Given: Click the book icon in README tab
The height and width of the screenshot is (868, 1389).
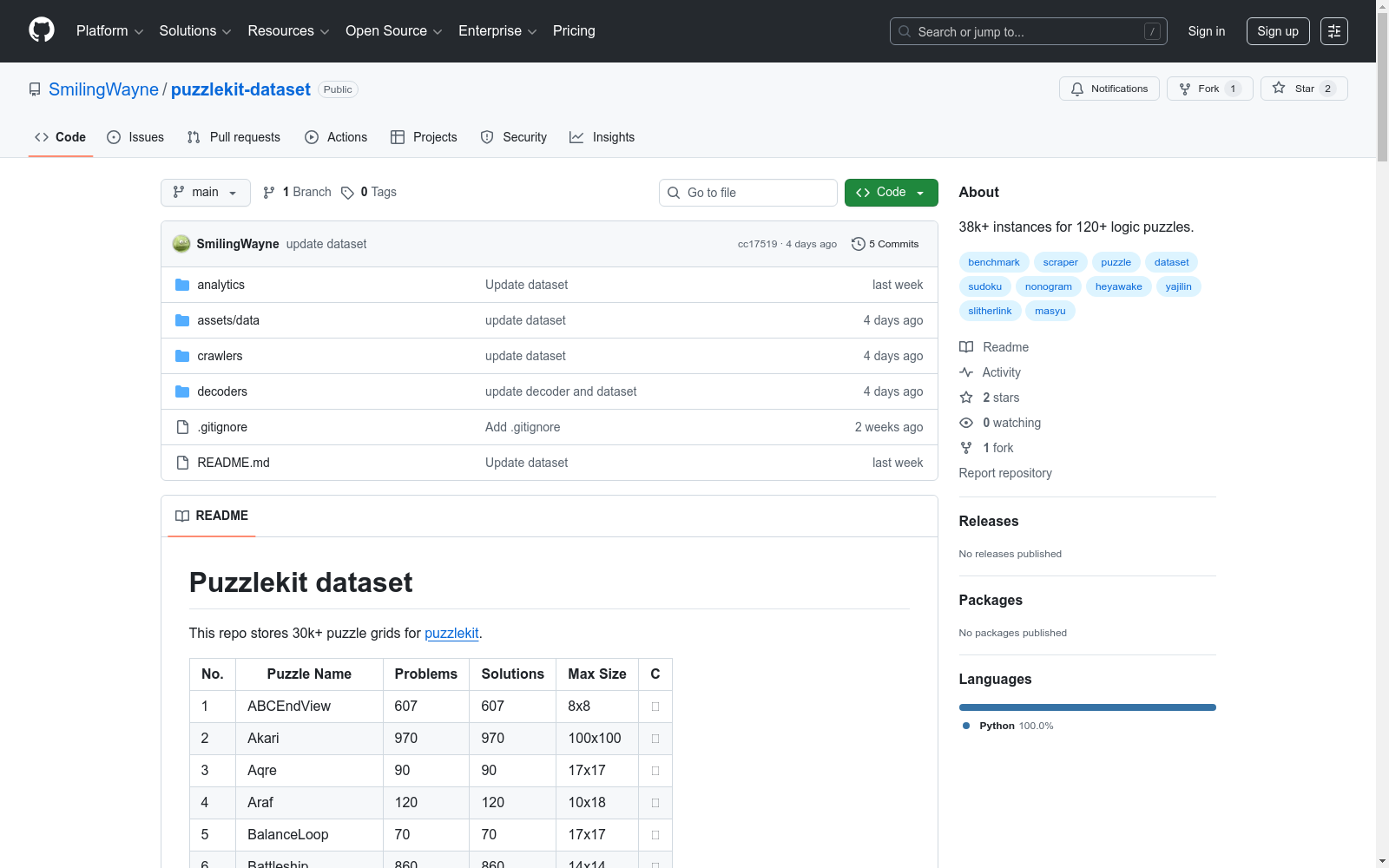Looking at the screenshot, I should [182, 516].
